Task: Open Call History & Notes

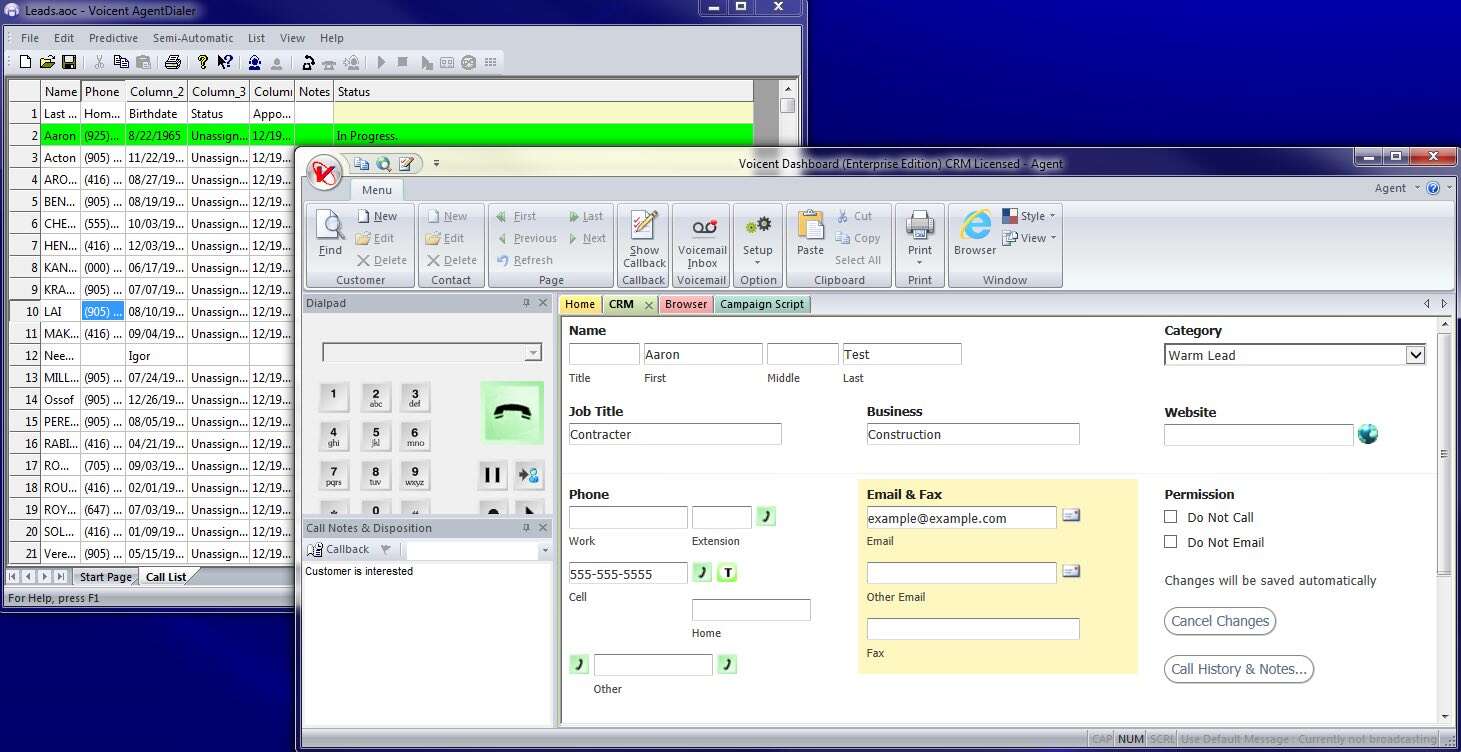Action: pos(1239,669)
